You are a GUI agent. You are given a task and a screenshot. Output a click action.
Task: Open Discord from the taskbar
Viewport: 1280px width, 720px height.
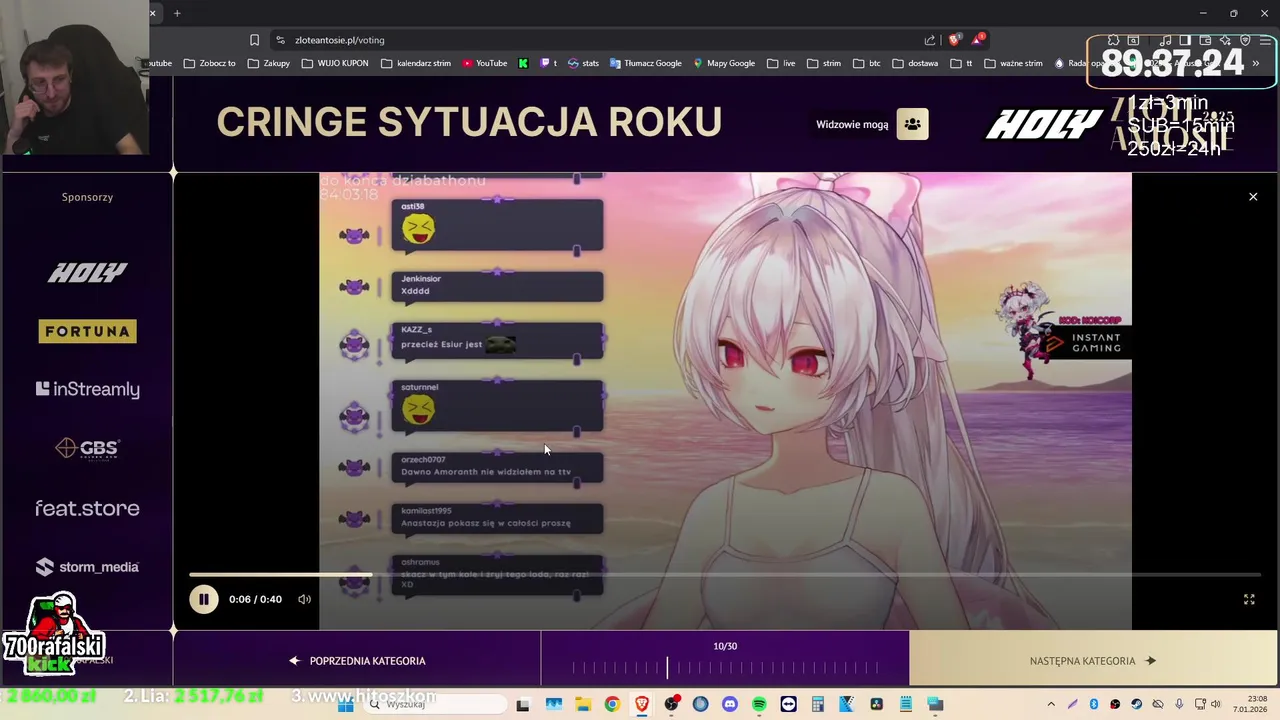point(729,705)
